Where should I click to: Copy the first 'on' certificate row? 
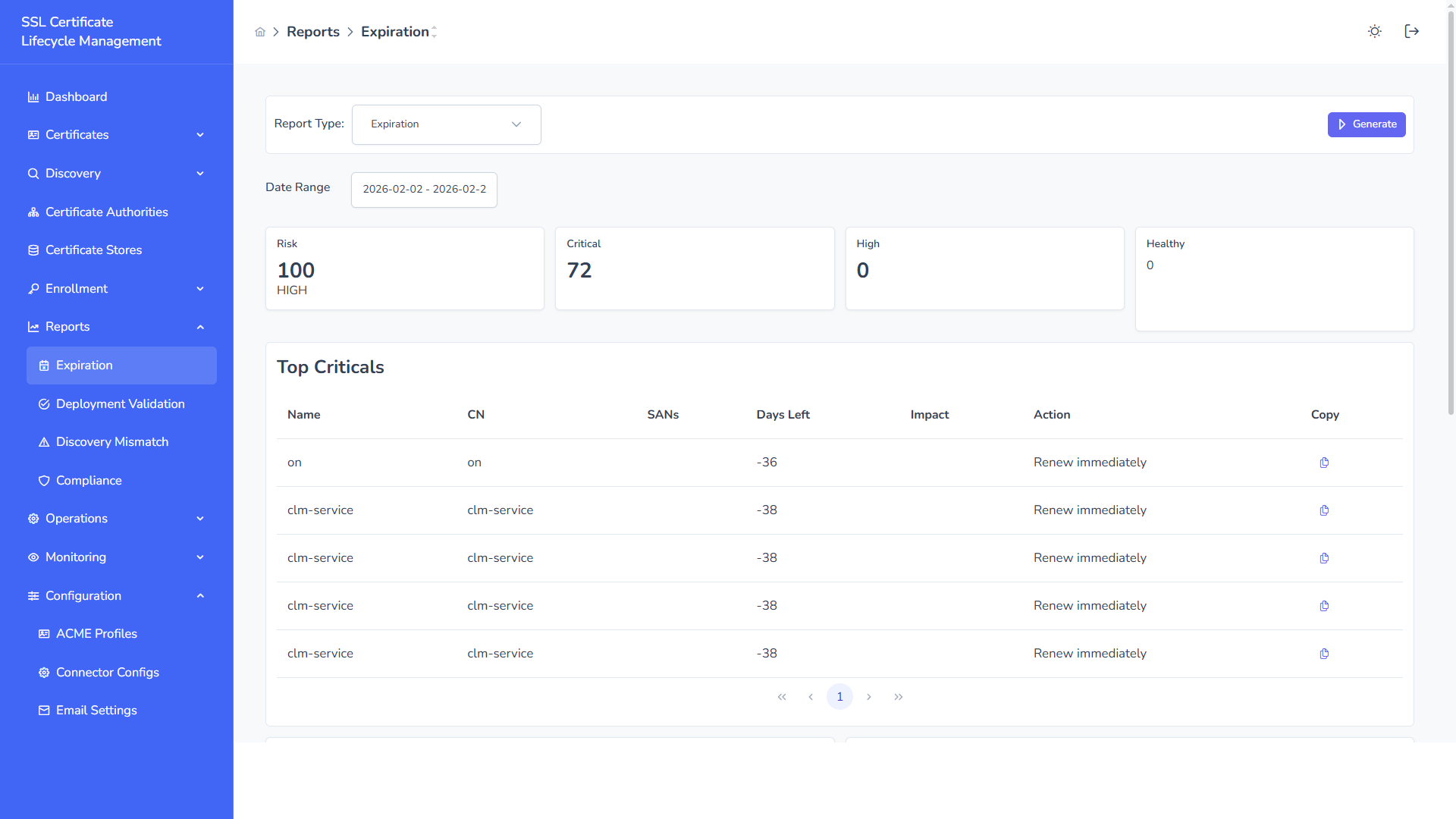1324,463
